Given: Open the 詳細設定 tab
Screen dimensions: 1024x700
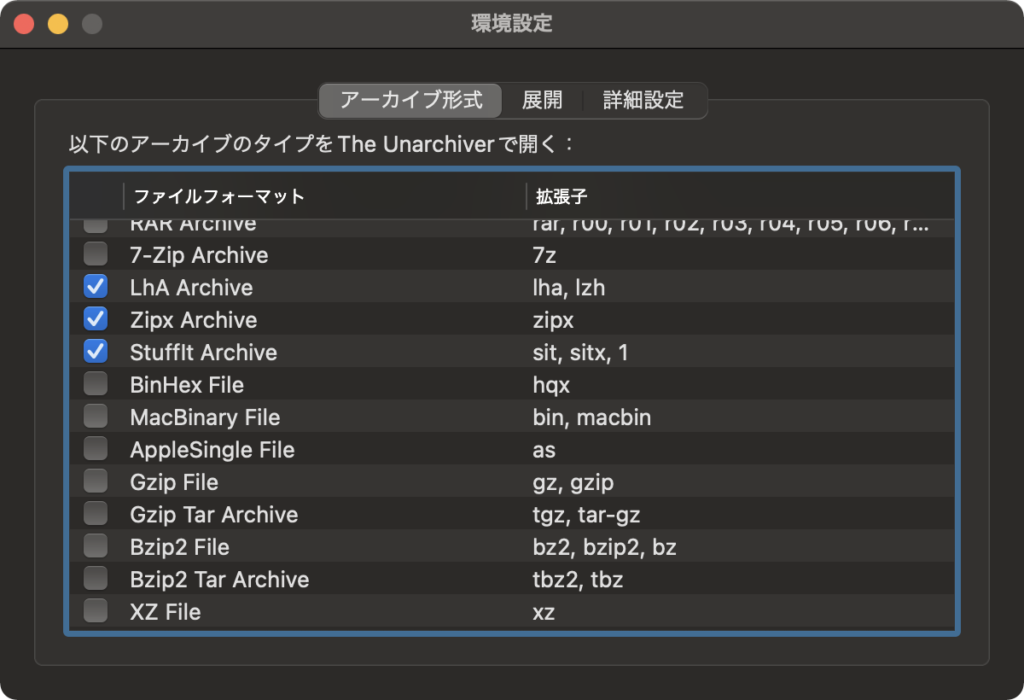Looking at the screenshot, I should coord(643,100).
